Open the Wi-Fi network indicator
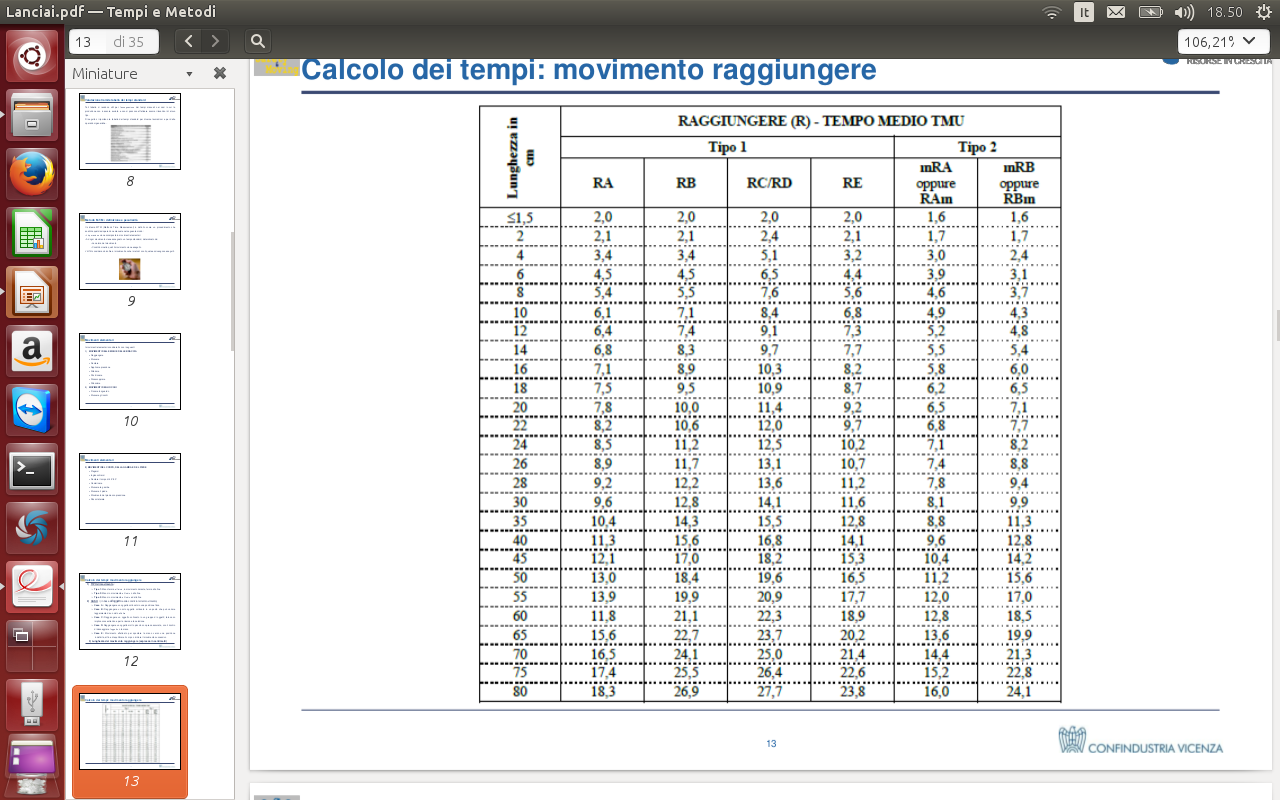 [1051, 12]
